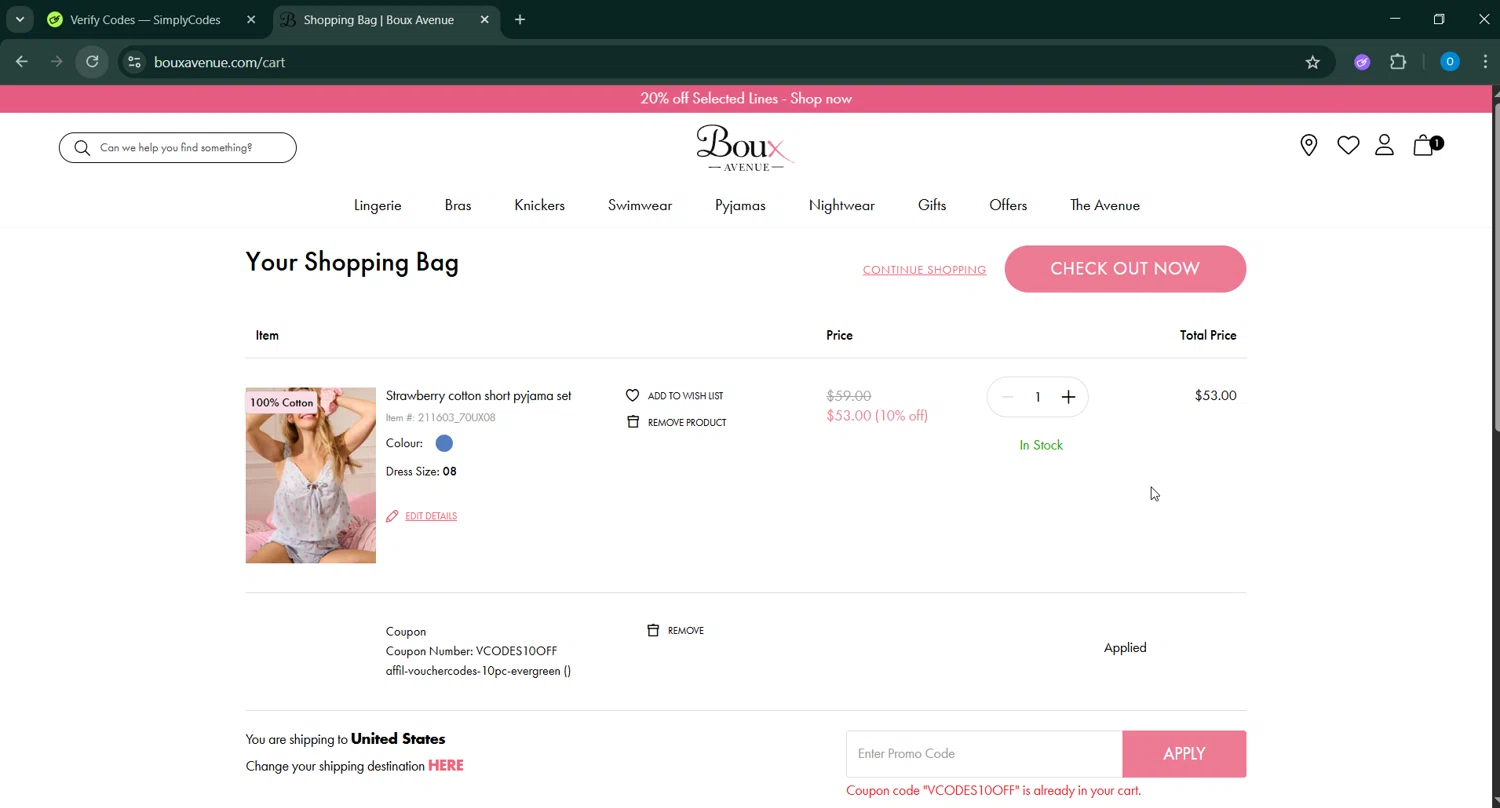
Task: Click the pencil icon beside Edit Details
Action: [x=392, y=516]
